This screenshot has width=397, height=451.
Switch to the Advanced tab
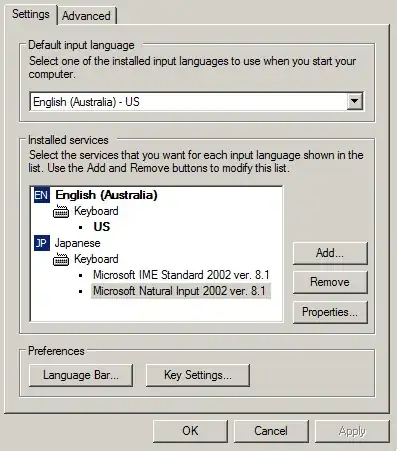(87, 16)
